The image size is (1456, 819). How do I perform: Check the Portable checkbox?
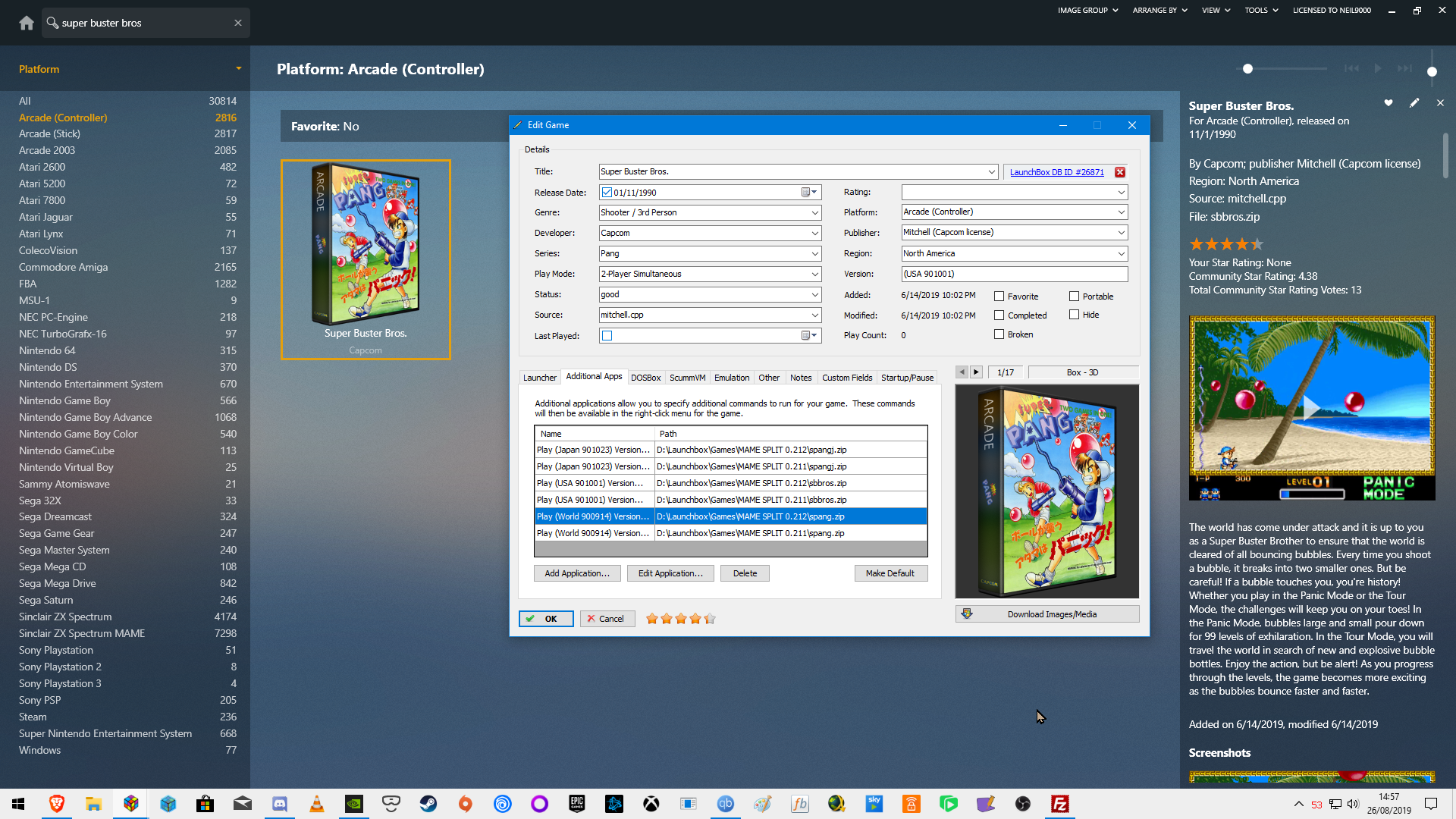(1074, 297)
